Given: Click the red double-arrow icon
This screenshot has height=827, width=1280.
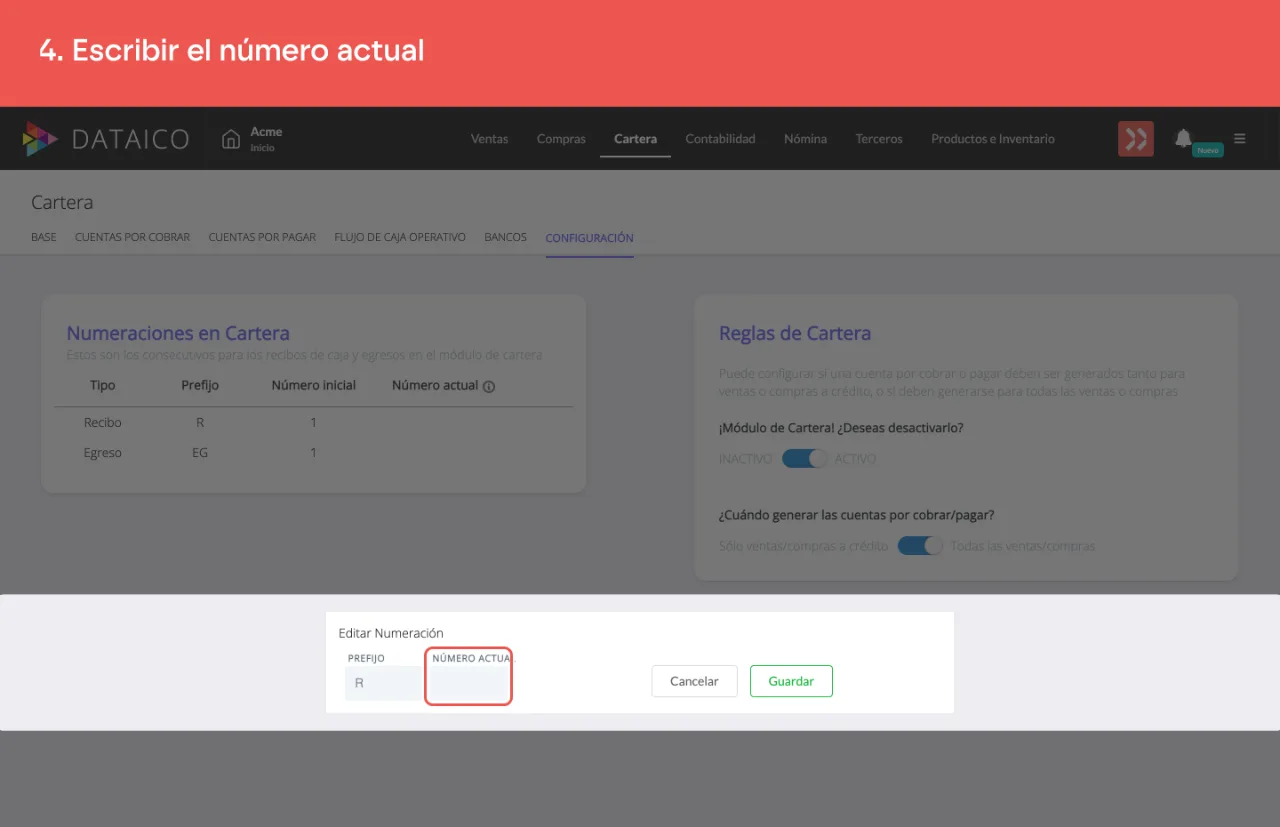Looking at the screenshot, I should 1136,139.
